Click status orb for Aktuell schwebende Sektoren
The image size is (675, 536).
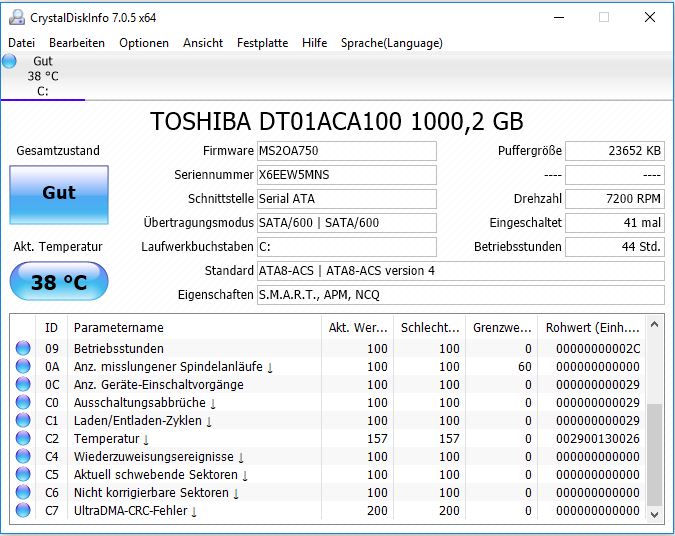click(x=23, y=474)
